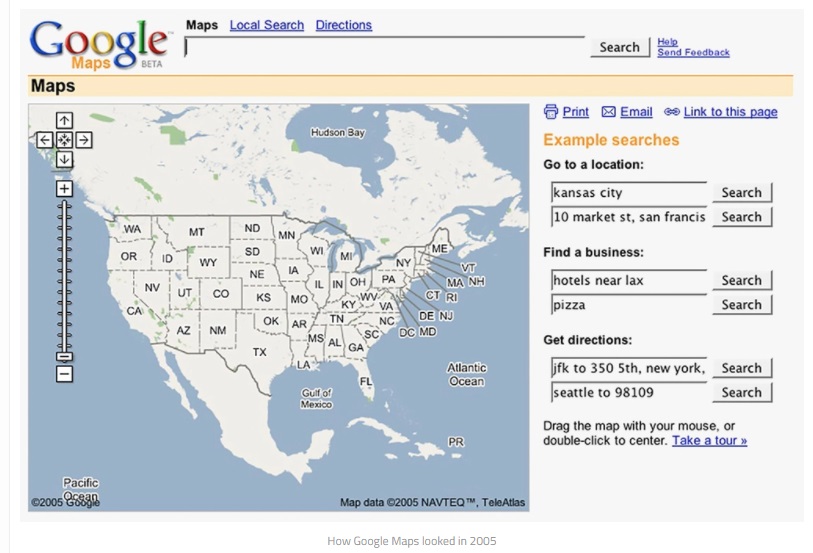Click the pan up arrow on map

pos(64,122)
